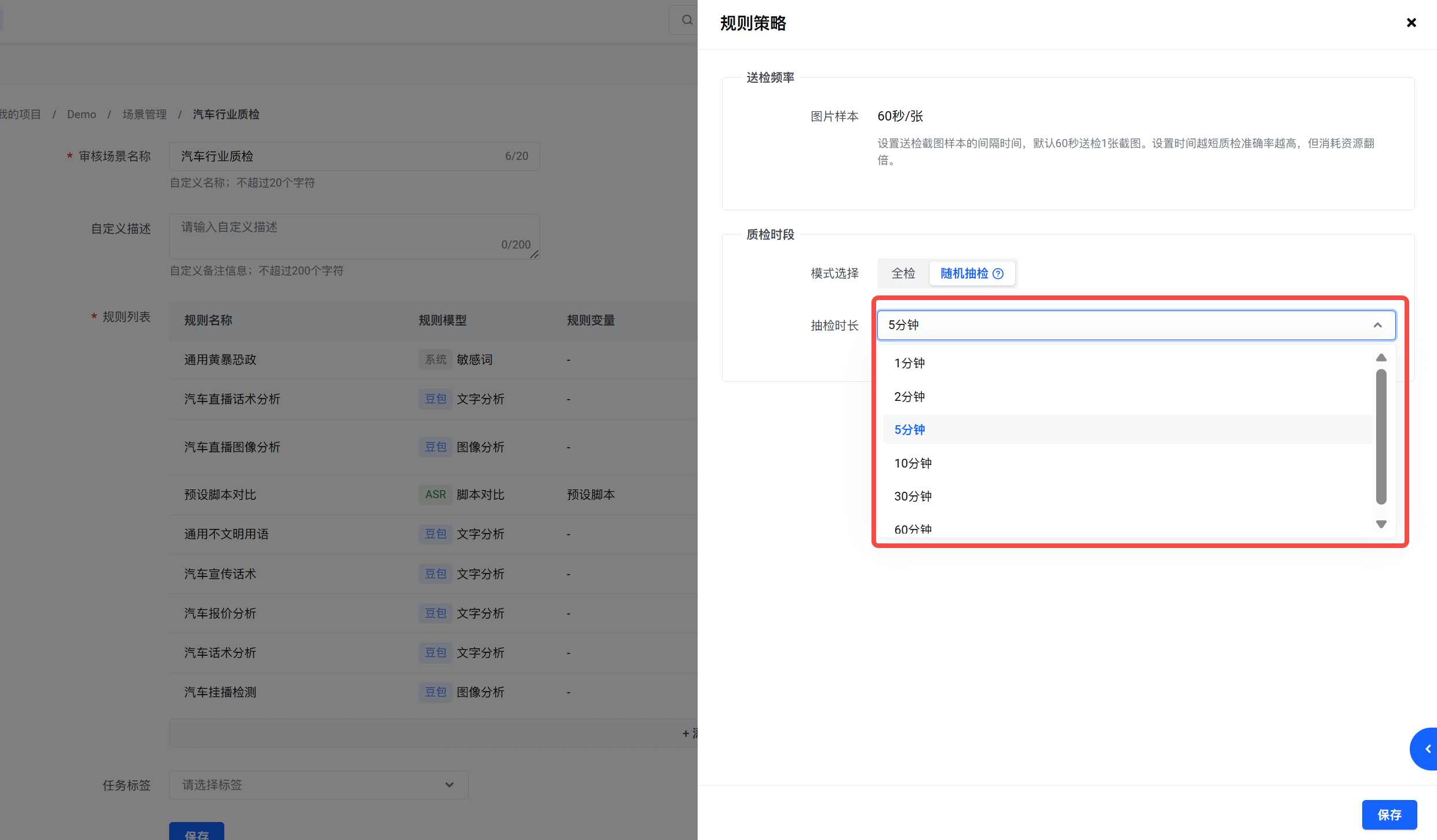Image resolution: width=1437 pixels, height=840 pixels.
Task: Click the bottom-left 保存 button of the form
Action: [x=196, y=832]
